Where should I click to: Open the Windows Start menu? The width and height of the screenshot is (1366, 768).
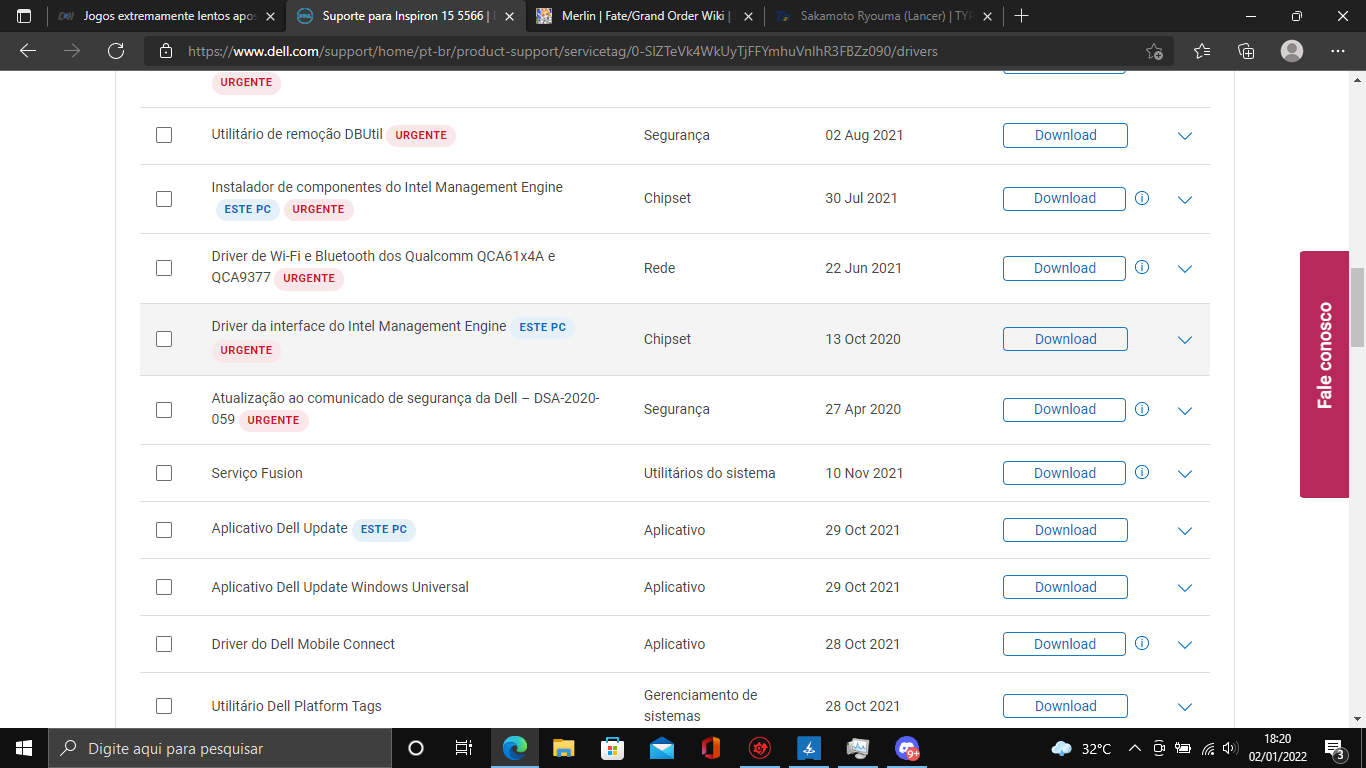(x=24, y=748)
